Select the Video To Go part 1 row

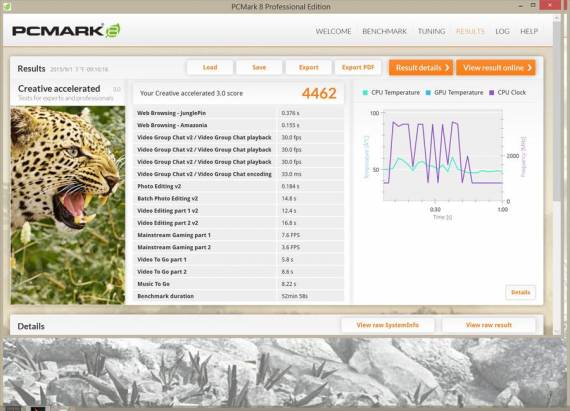click(239, 259)
